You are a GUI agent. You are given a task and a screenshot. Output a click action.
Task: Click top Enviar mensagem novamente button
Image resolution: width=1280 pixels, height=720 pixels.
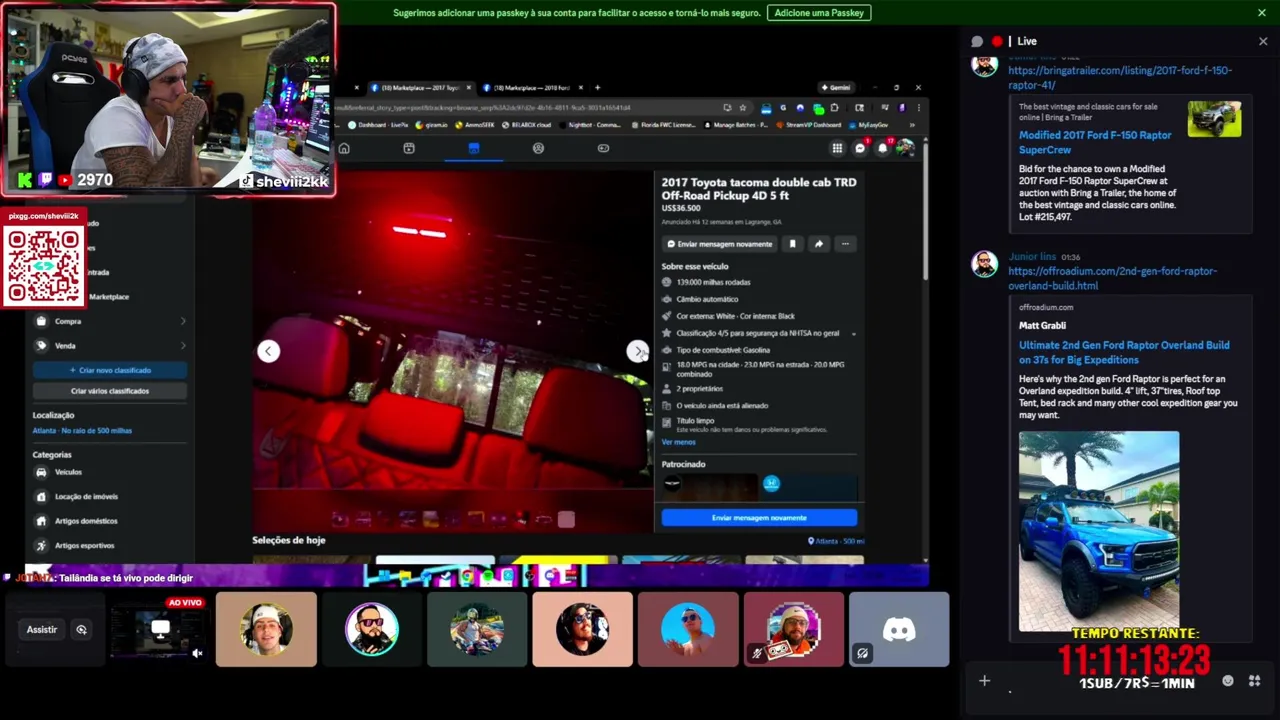(x=720, y=244)
